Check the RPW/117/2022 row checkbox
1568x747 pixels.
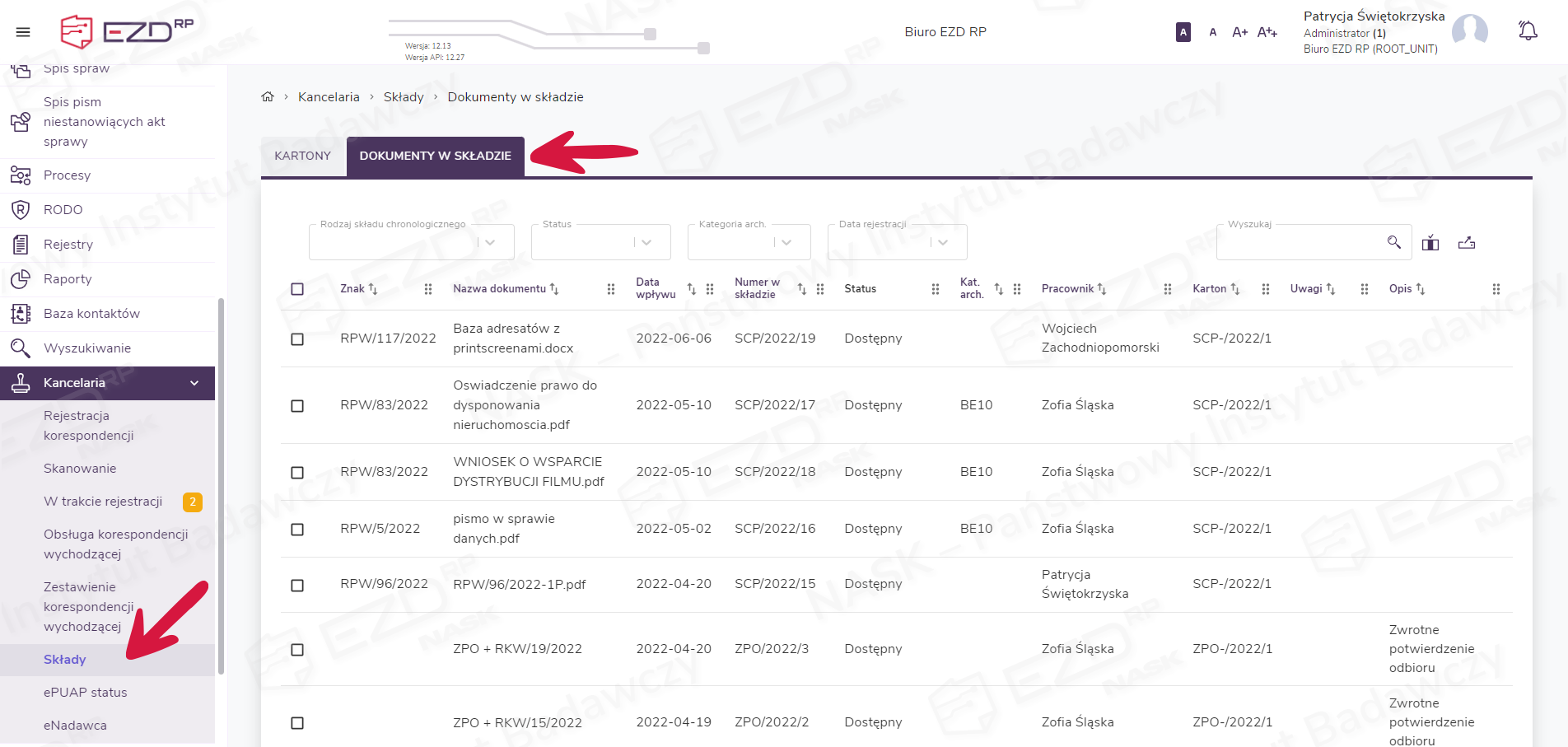pos(297,339)
